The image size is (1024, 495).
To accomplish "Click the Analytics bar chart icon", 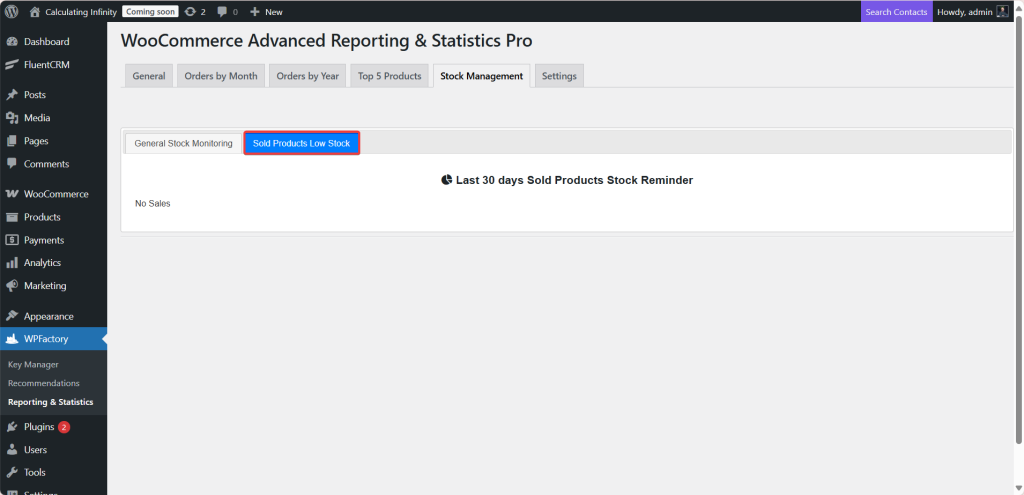I will click(x=12, y=263).
